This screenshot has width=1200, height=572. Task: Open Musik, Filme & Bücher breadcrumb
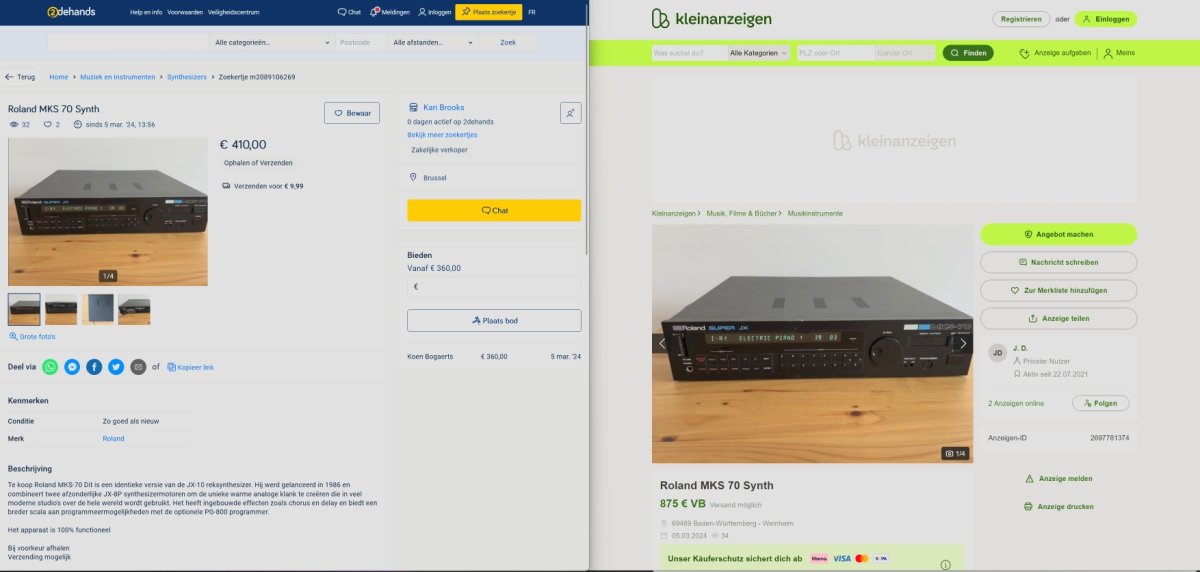pyautogui.click(x=743, y=213)
